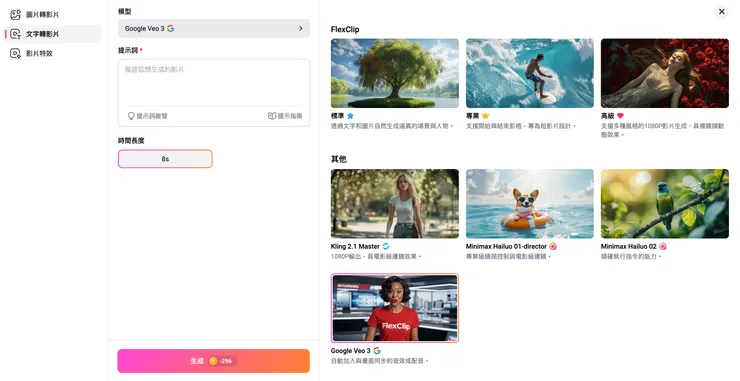Focus the prompt text area 描述您想生成的影片
The image size is (740, 381).
pyautogui.click(x=214, y=83)
